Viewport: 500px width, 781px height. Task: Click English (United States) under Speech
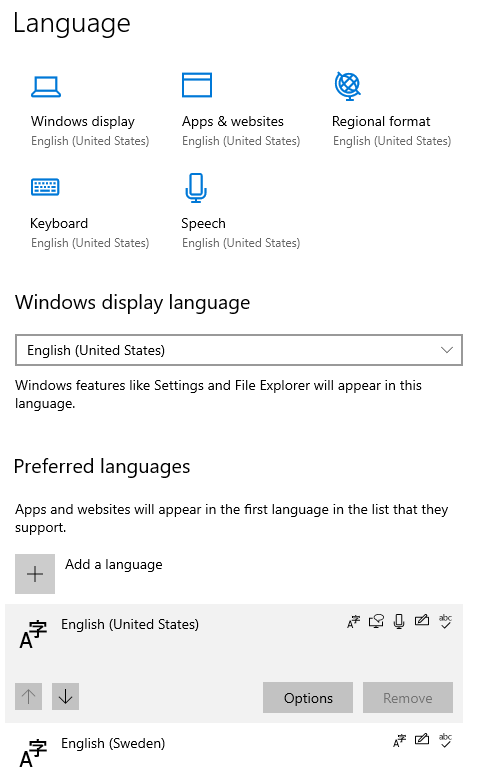click(x=241, y=243)
